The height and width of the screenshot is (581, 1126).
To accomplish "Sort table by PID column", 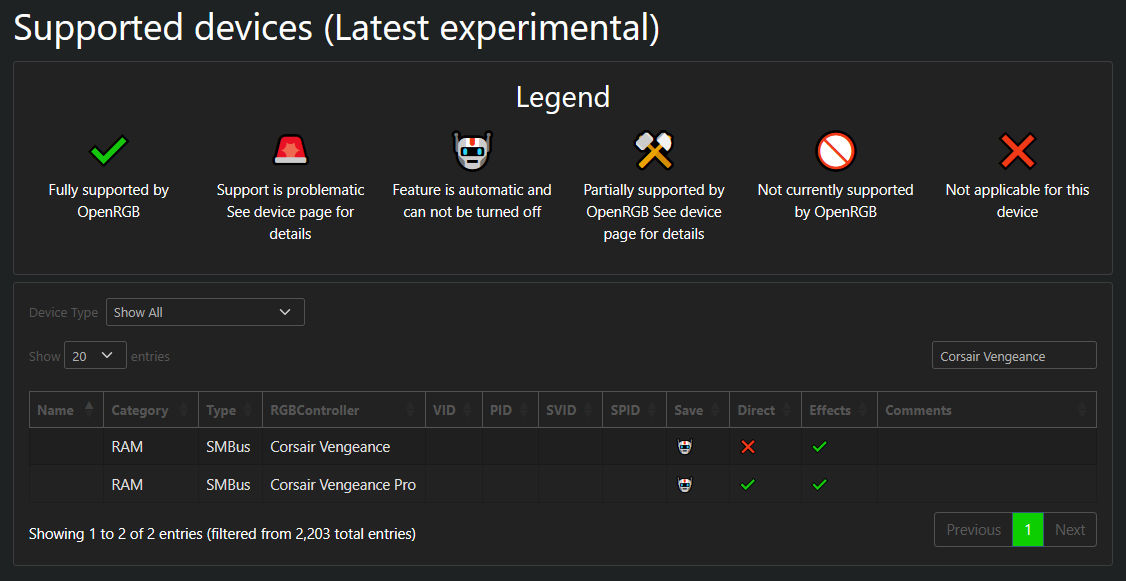I will pos(510,410).
